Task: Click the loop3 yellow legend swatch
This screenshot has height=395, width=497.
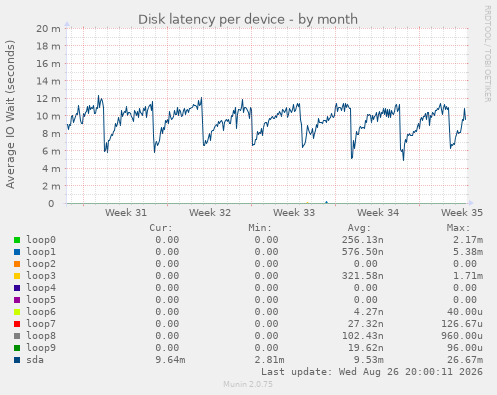Action: [x=17, y=276]
